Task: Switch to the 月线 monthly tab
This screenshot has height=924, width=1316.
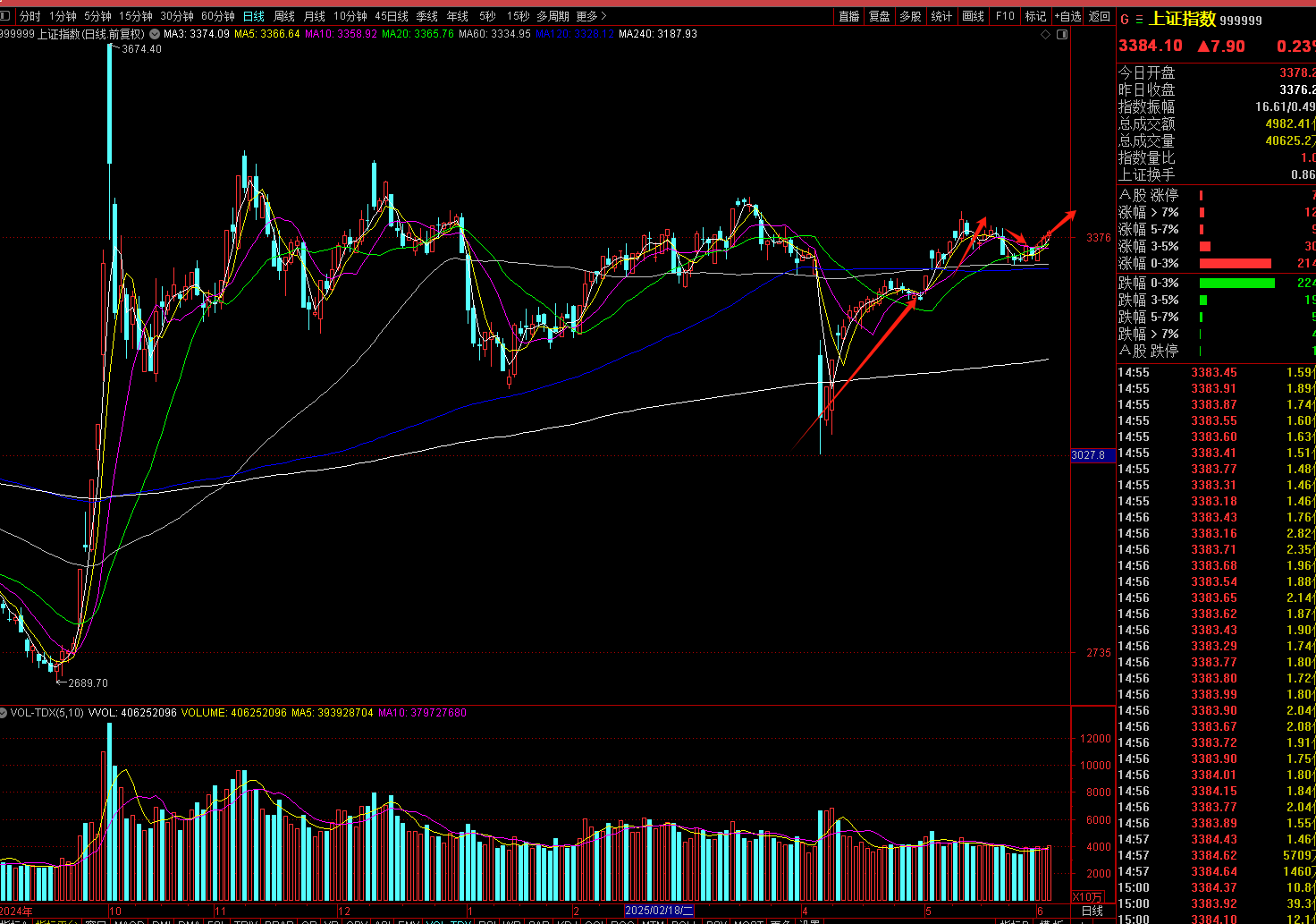Action: [x=315, y=16]
